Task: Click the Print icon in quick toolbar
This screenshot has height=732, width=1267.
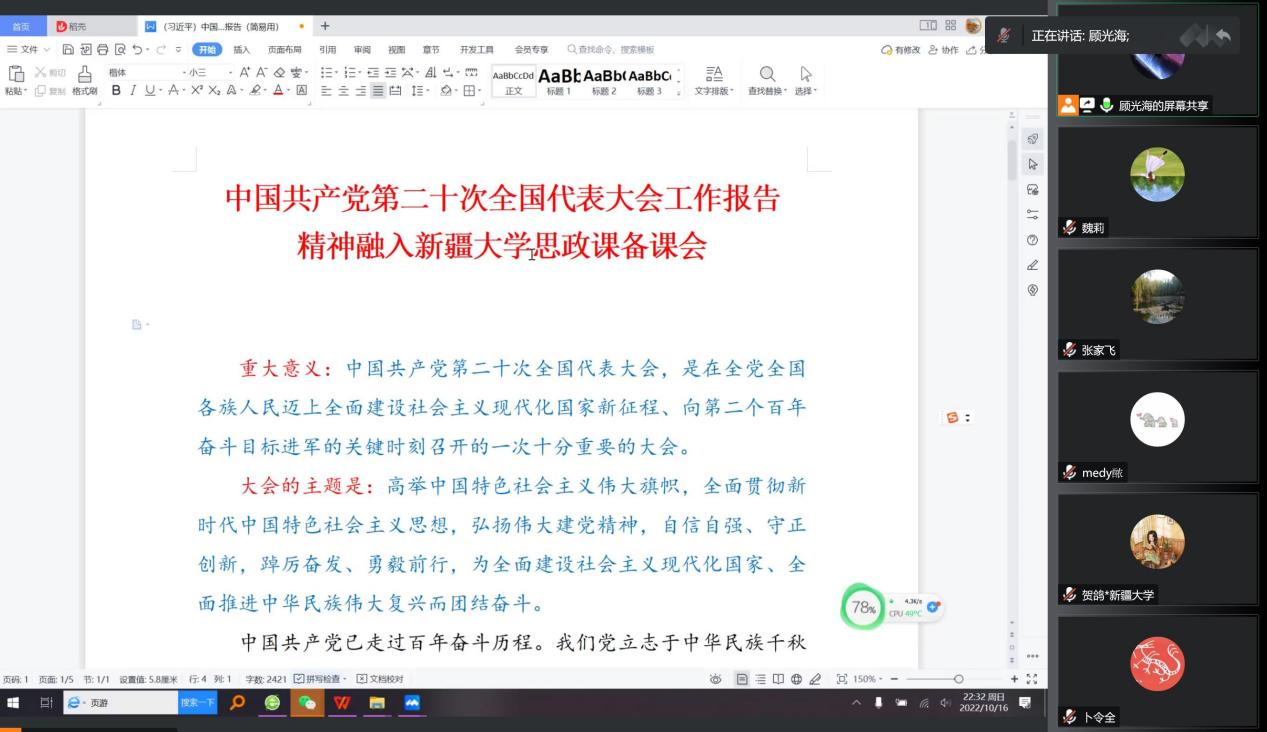Action: coord(102,49)
